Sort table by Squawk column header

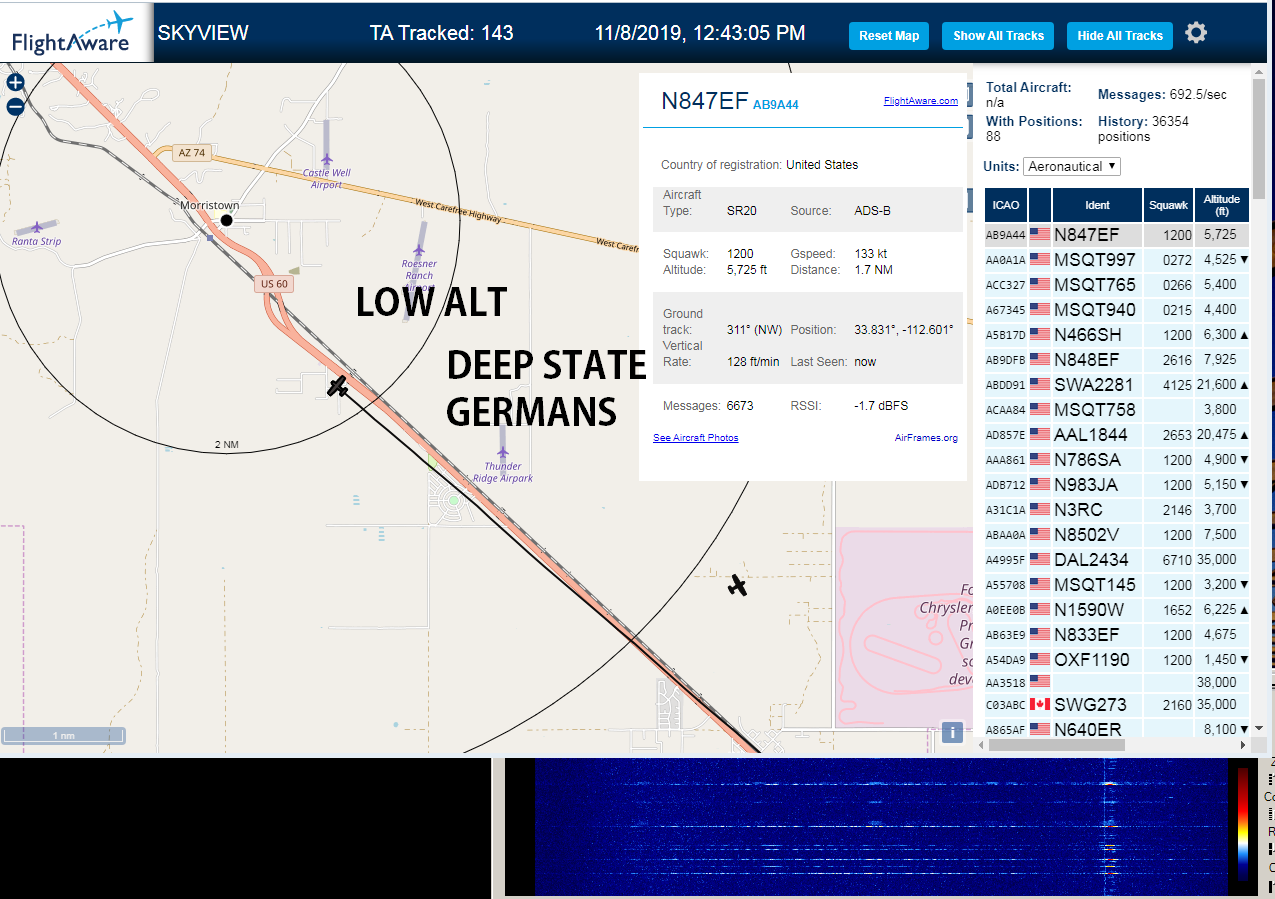pyautogui.click(x=1169, y=205)
